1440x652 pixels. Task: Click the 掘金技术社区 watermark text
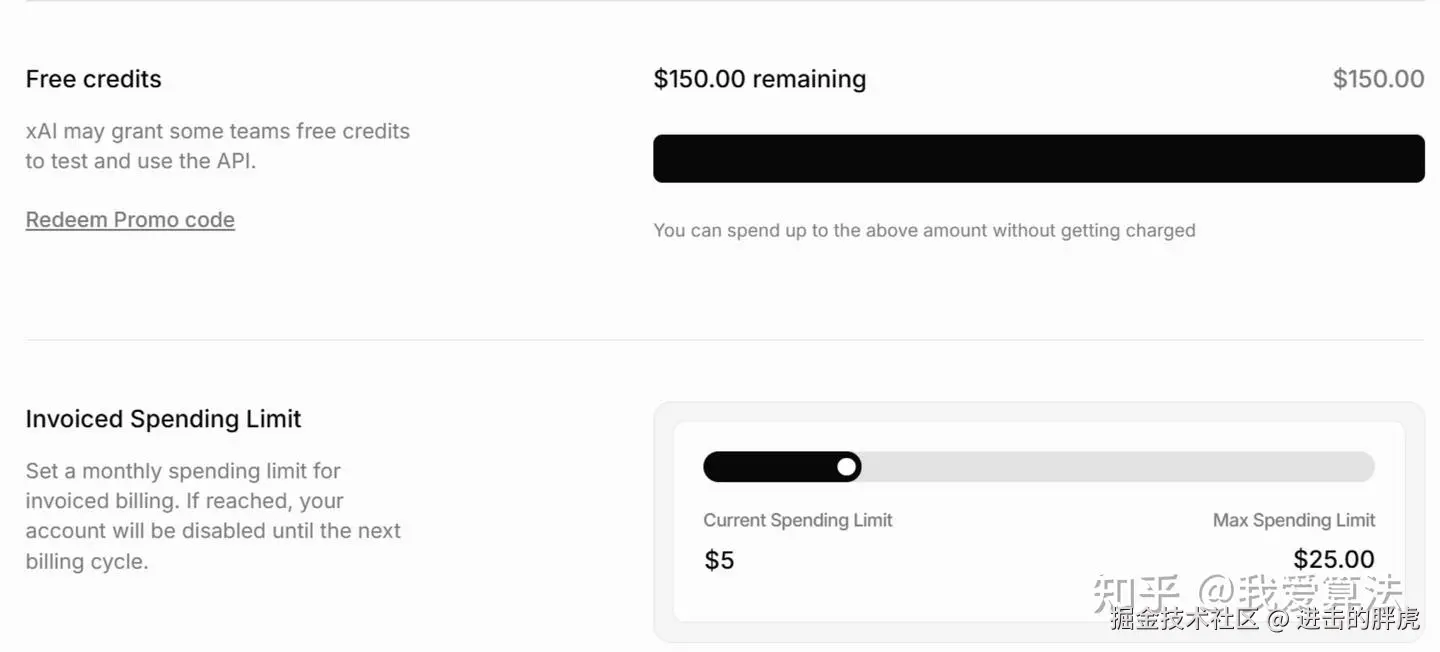pos(1184,619)
